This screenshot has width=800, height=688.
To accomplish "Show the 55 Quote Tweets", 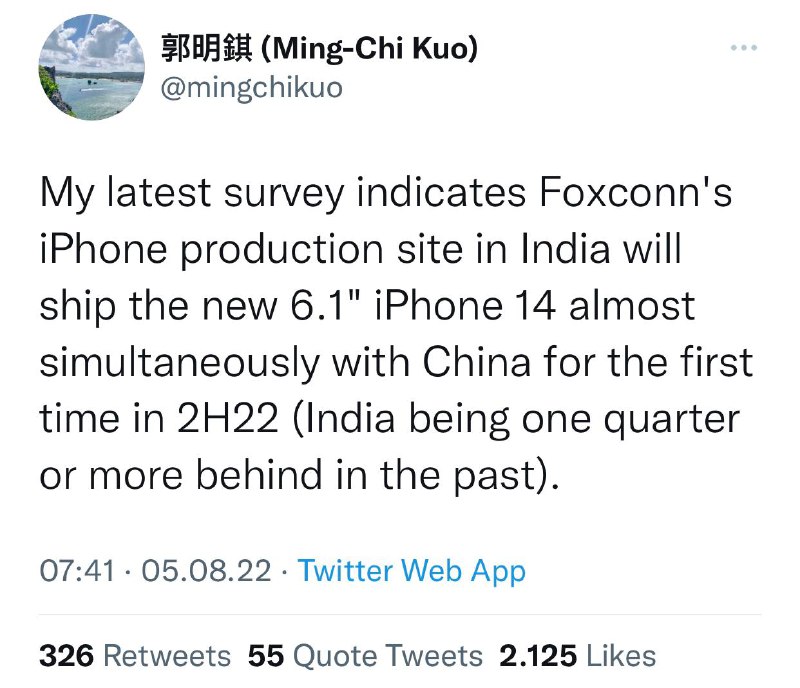I will click(365, 655).
